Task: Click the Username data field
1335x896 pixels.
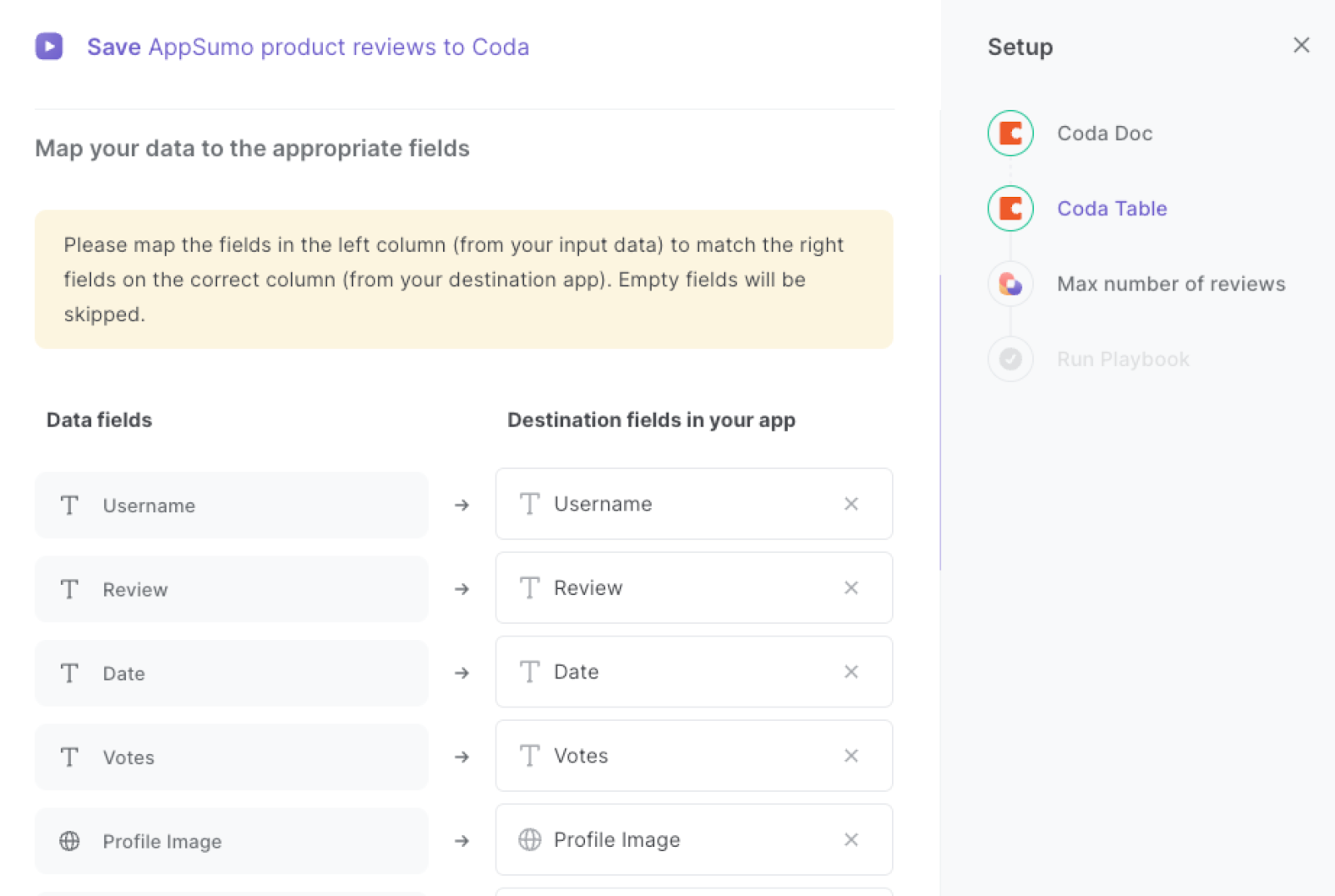Action: click(x=231, y=506)
